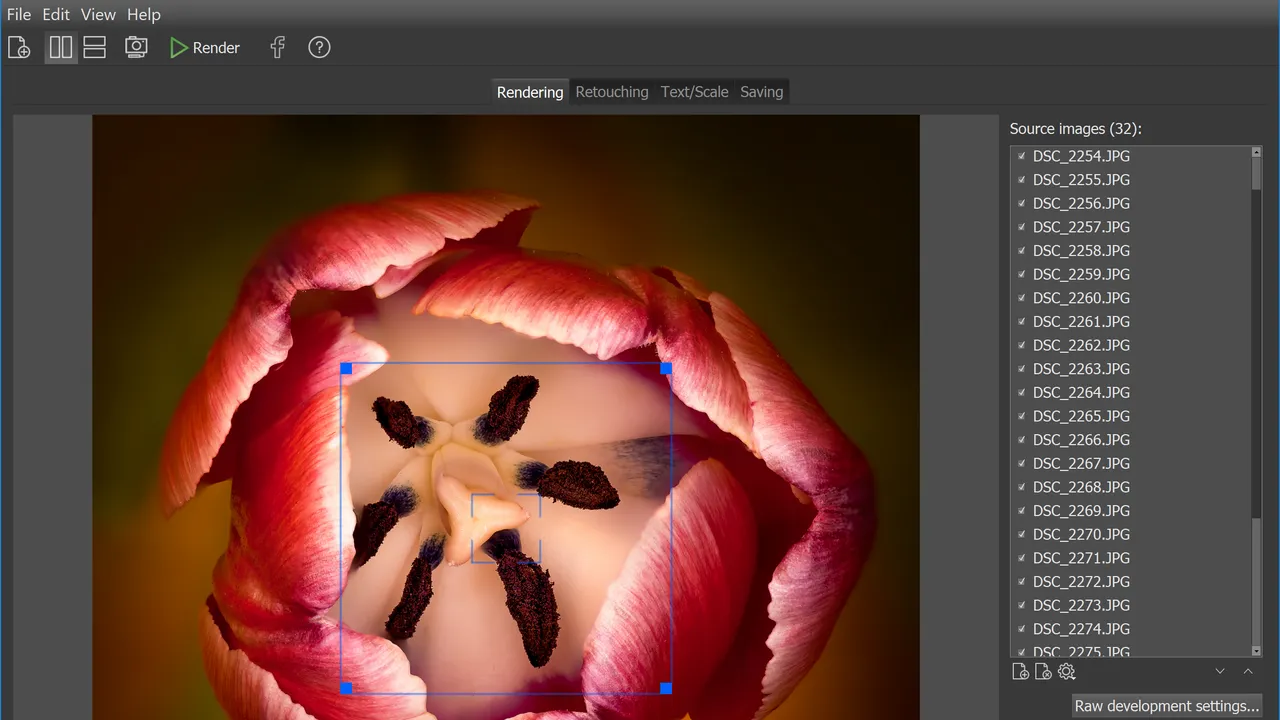Click the add source images icon below list

pos(1020,672)
